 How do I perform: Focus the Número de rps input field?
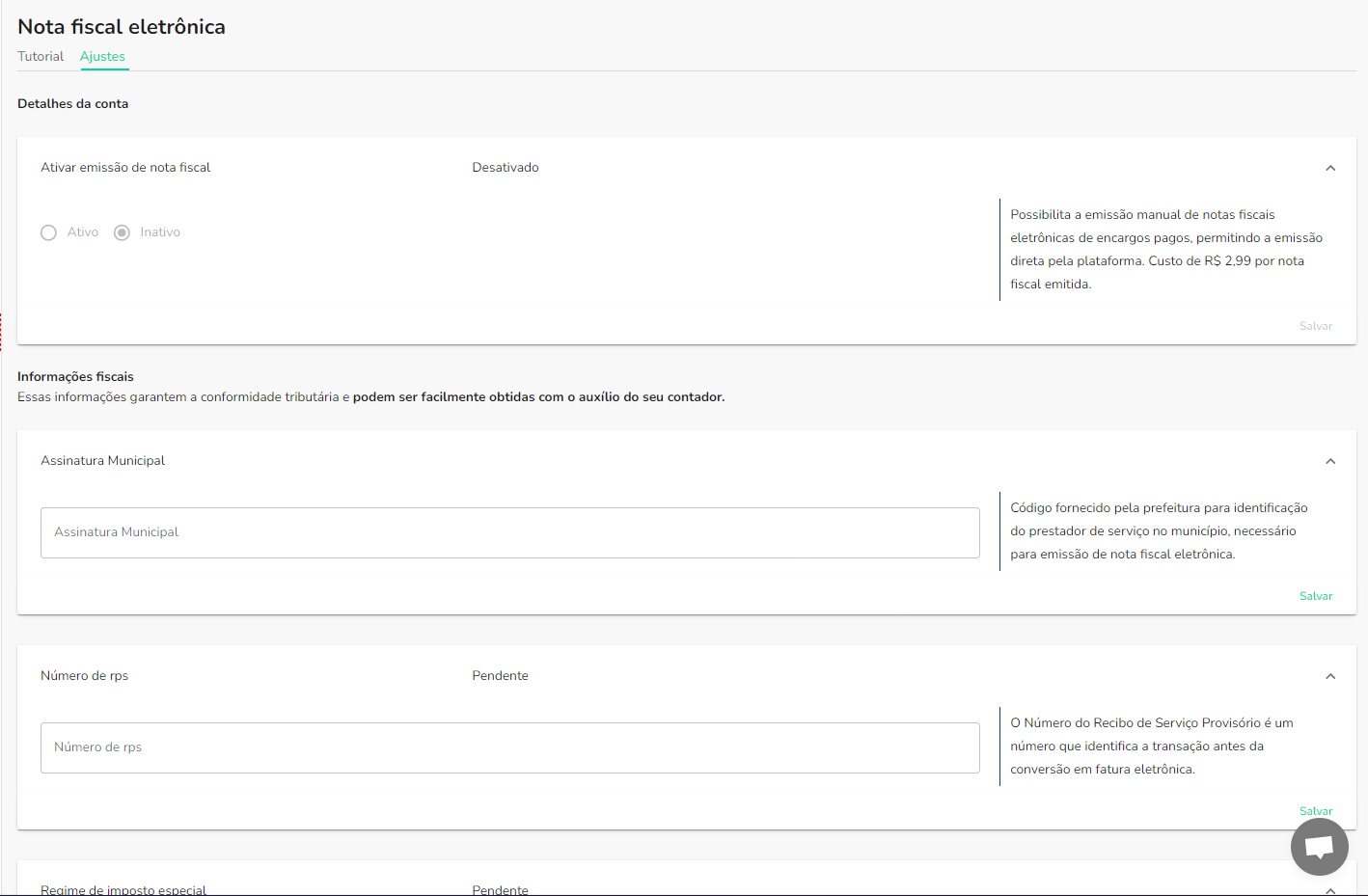[x=510, y=747]
